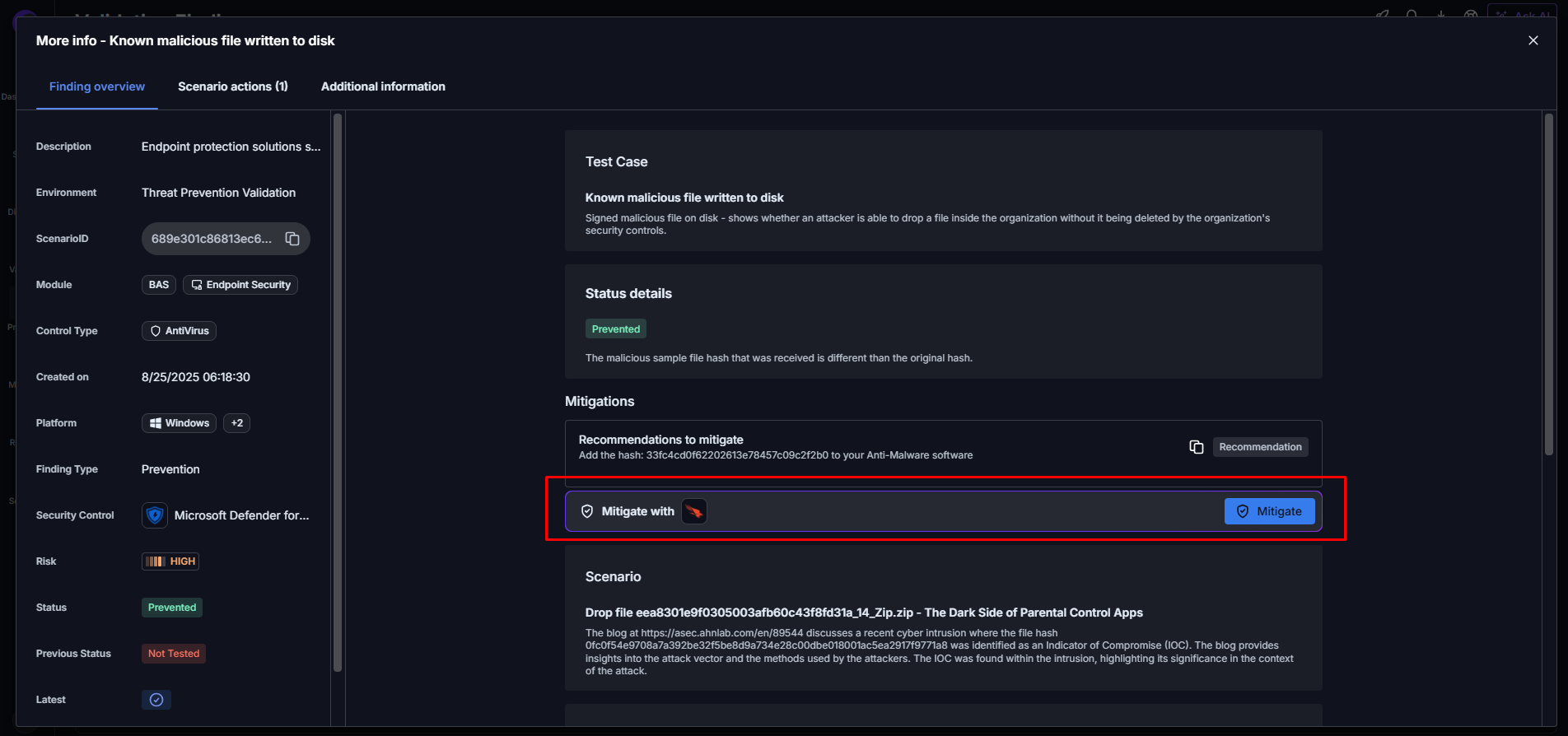This screenshot has width=1568, height=736.
Task: Copy the mitigation recommendation hash
Action: tap(1196, 447)
